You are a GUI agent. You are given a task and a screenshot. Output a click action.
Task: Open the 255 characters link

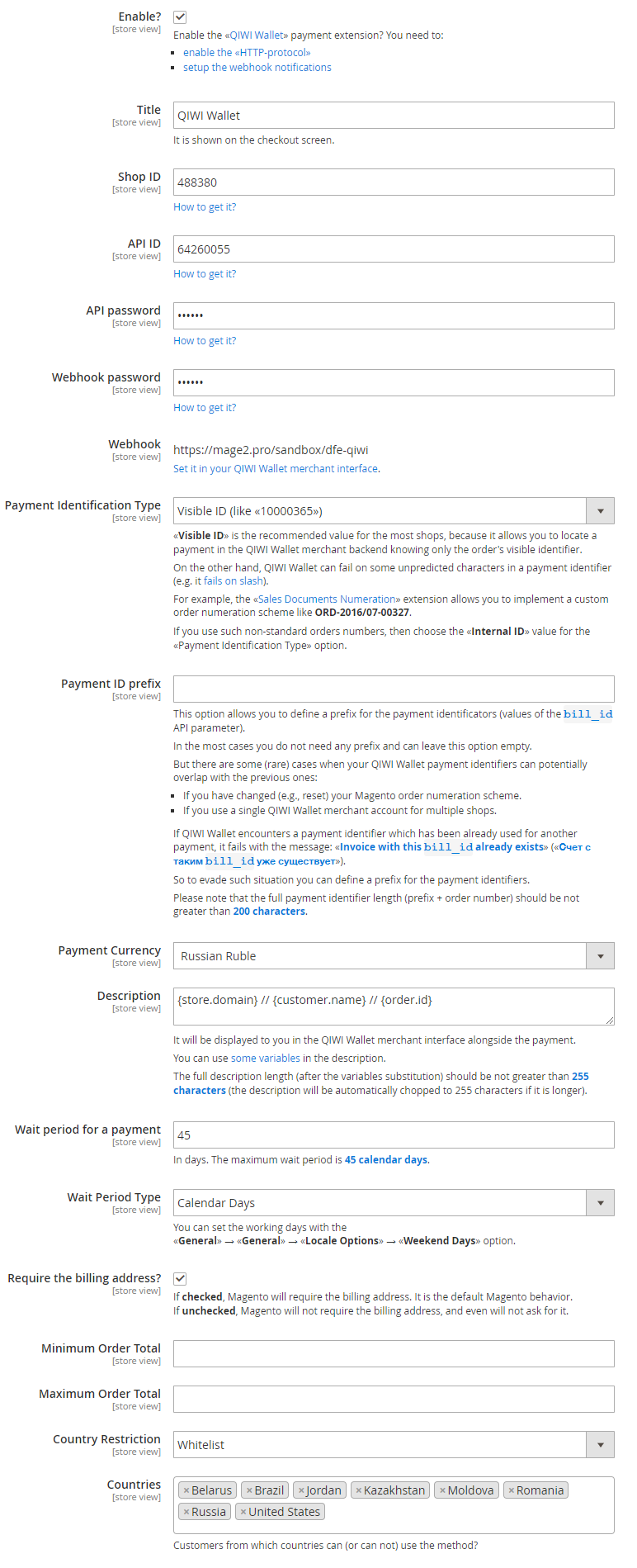[x=381, y=1083]
